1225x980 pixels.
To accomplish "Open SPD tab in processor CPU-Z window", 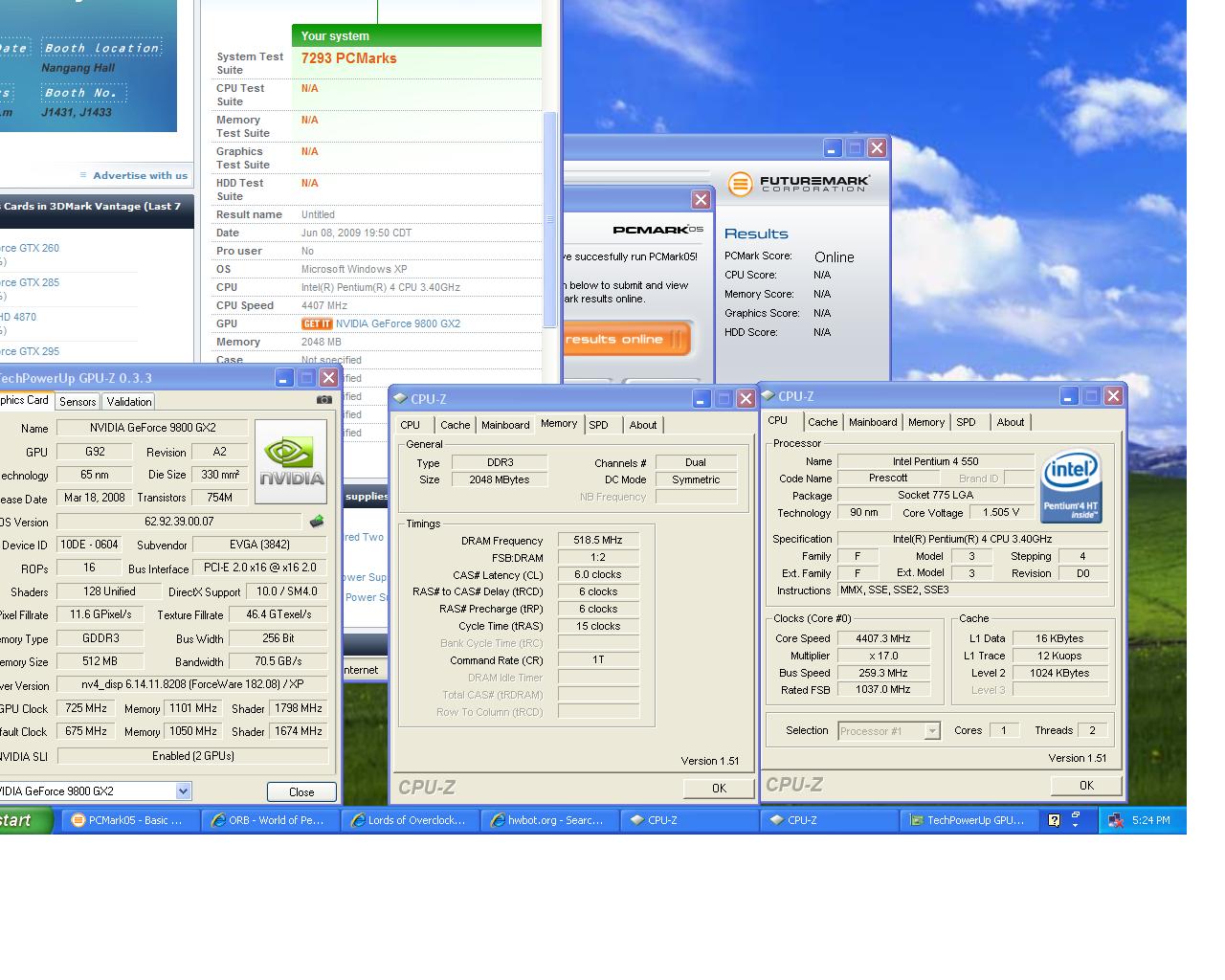I will 967,422.
